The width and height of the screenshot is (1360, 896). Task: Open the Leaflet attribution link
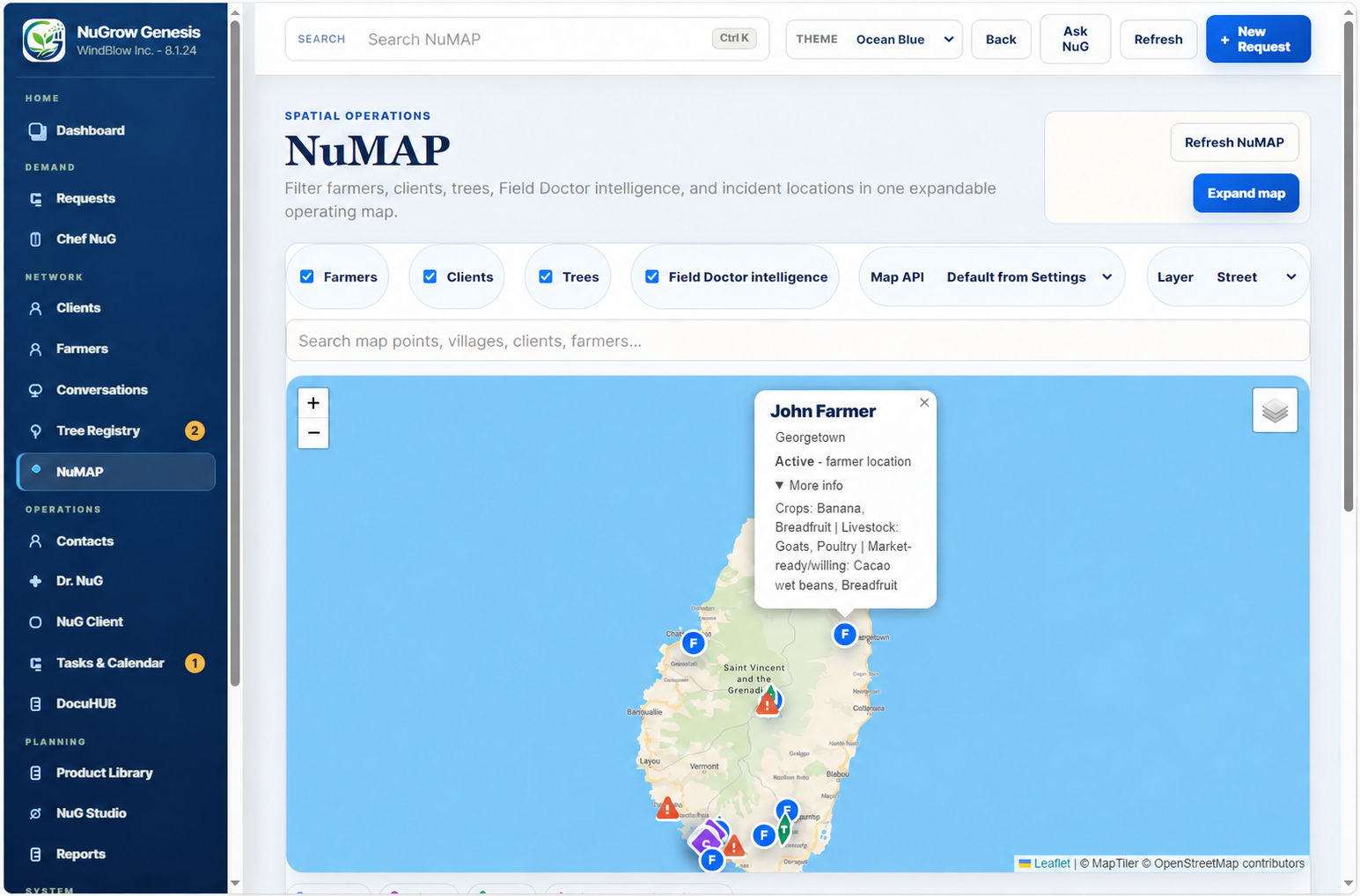point(1052,863)
